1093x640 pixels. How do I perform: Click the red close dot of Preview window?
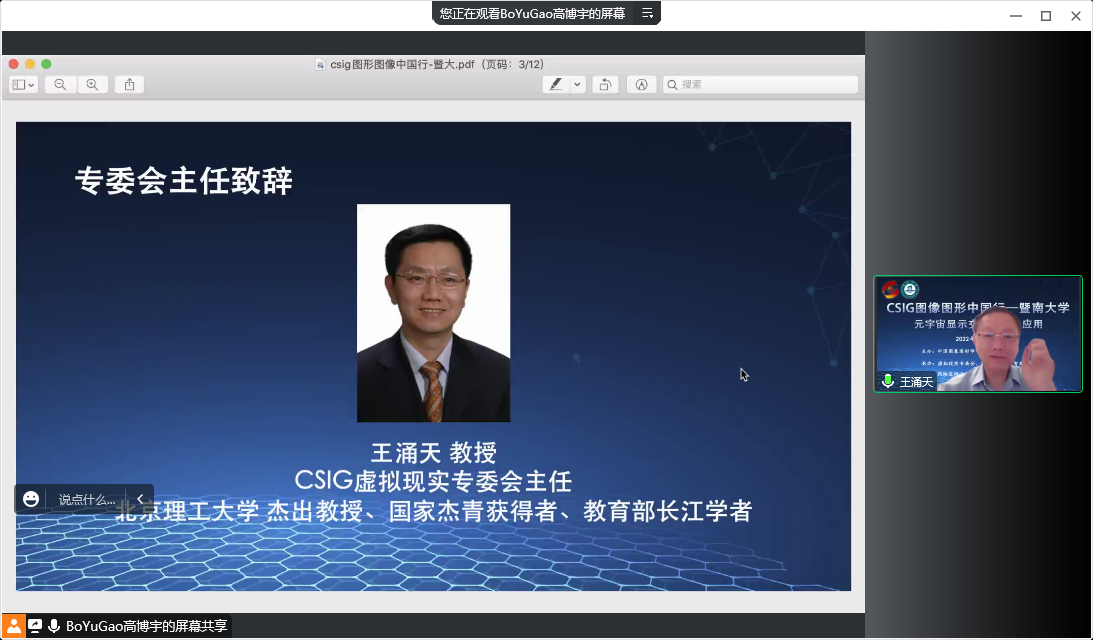(x=13, y=64)
